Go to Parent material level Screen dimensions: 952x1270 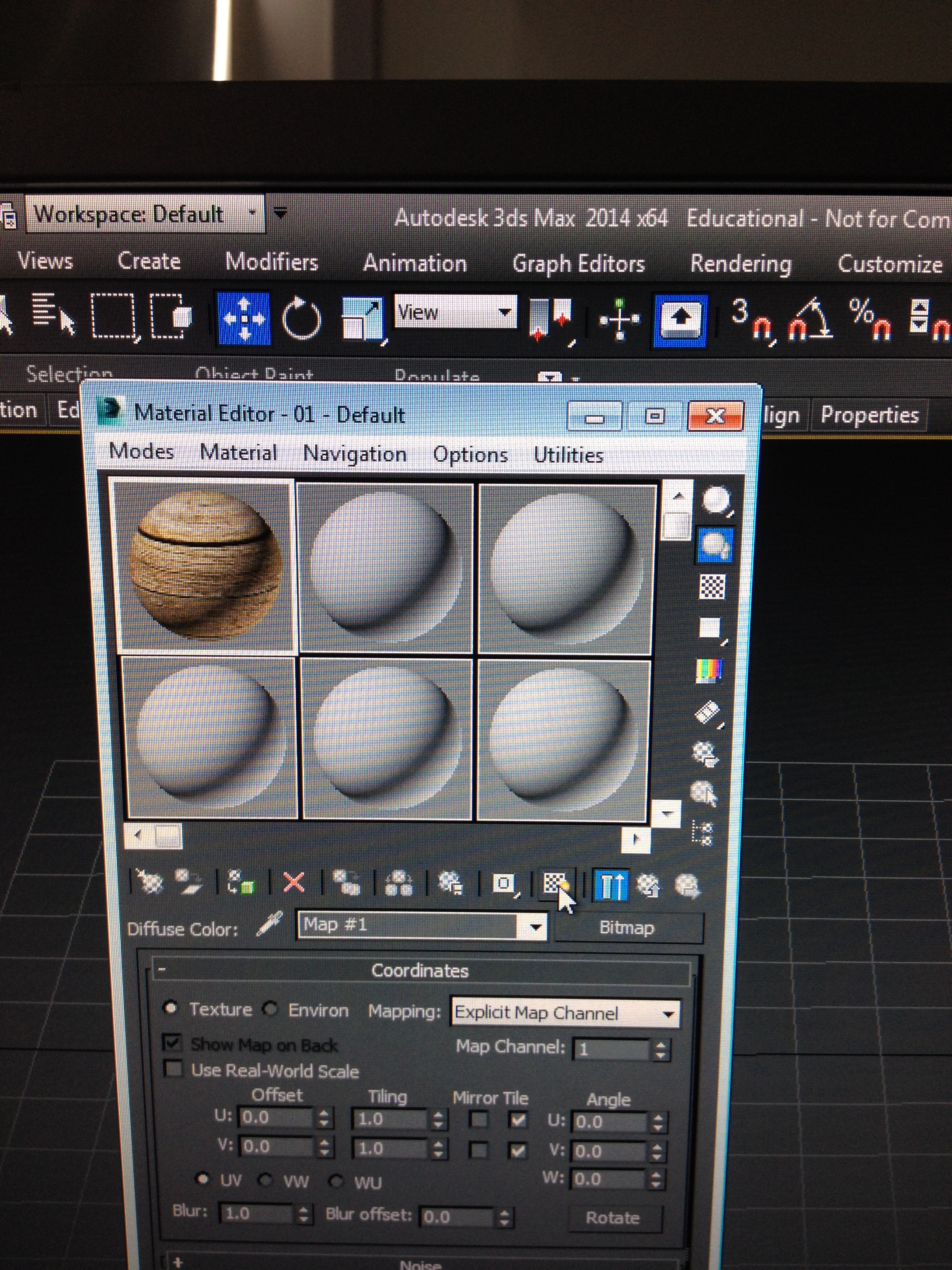coord(648,886)
